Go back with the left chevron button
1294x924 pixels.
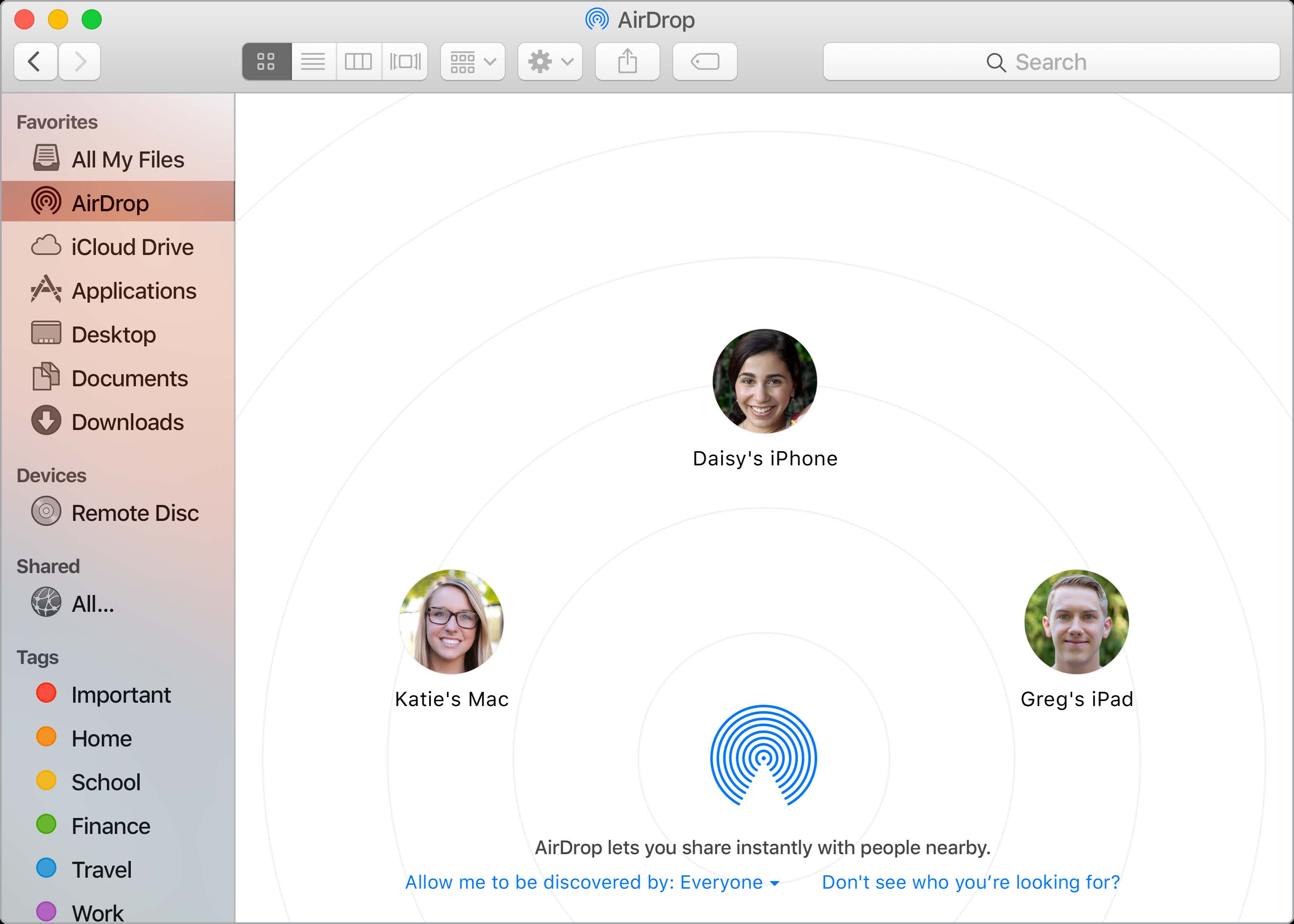35,61
